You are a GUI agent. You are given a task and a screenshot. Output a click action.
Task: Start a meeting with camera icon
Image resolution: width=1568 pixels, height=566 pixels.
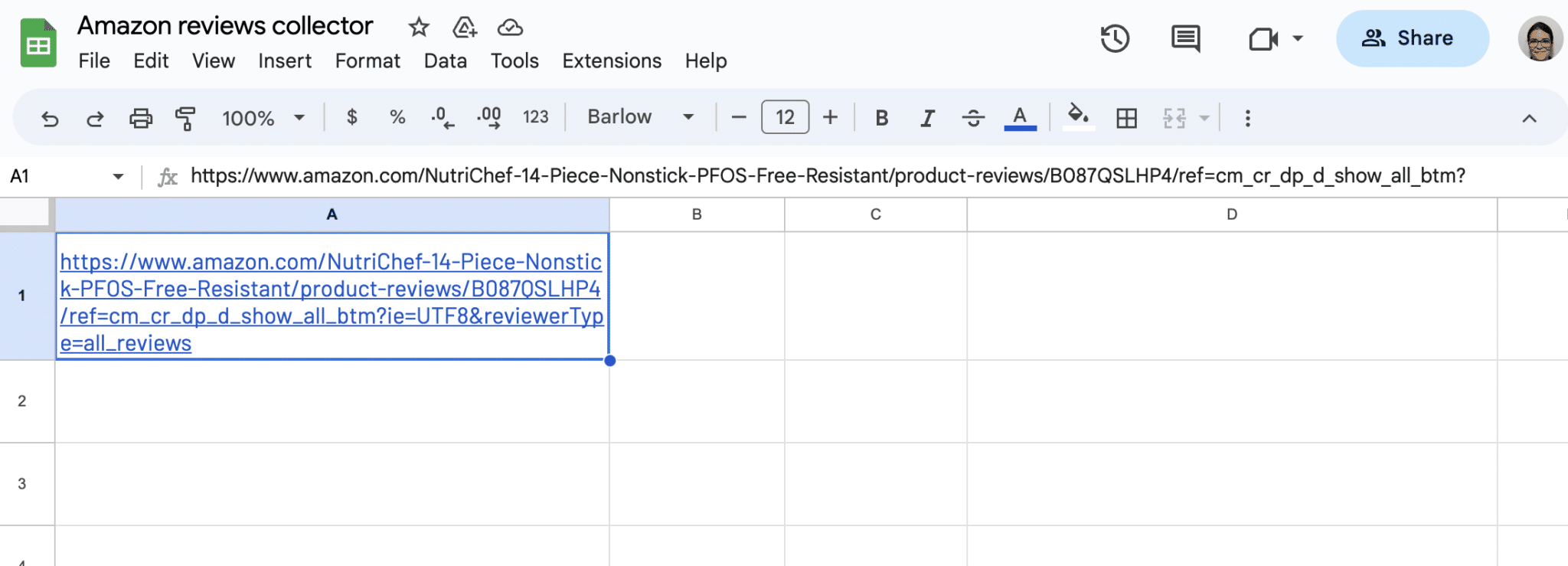1263,38
